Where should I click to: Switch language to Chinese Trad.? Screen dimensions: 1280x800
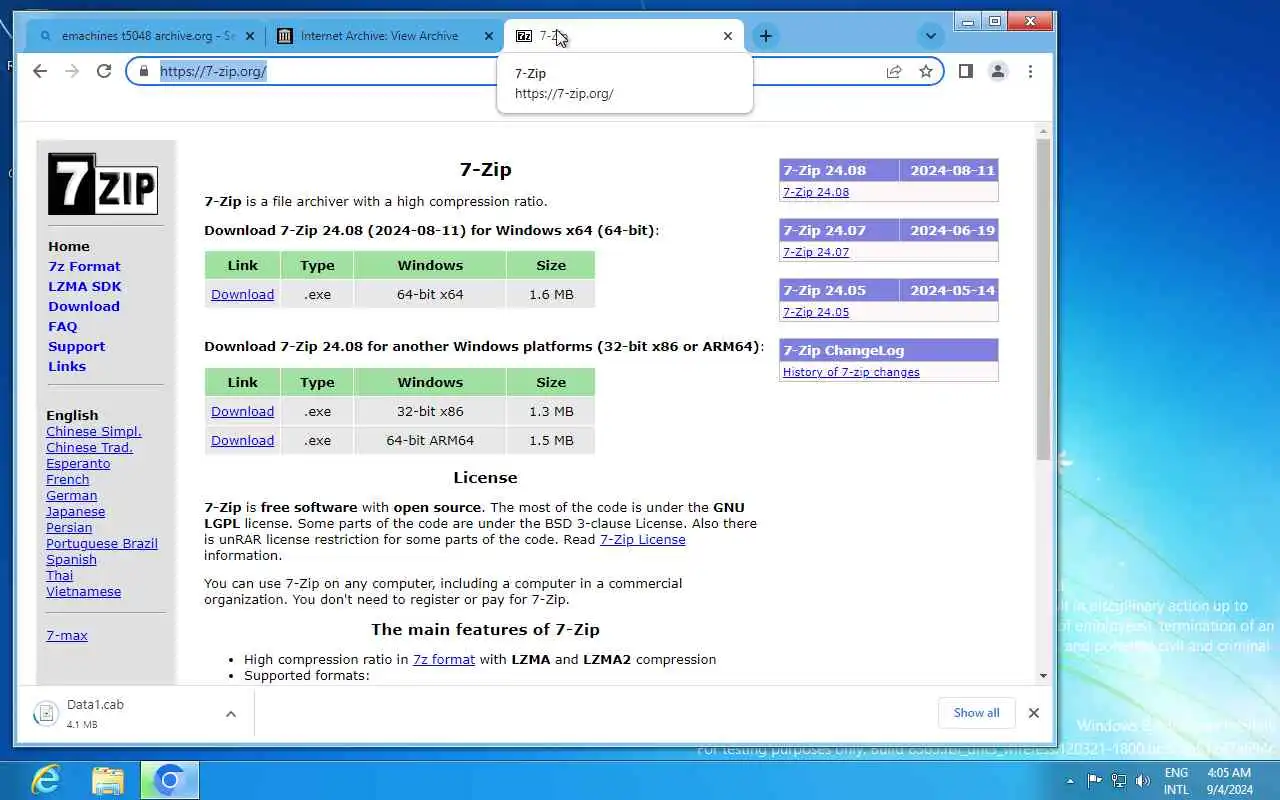tap(89, 447)
